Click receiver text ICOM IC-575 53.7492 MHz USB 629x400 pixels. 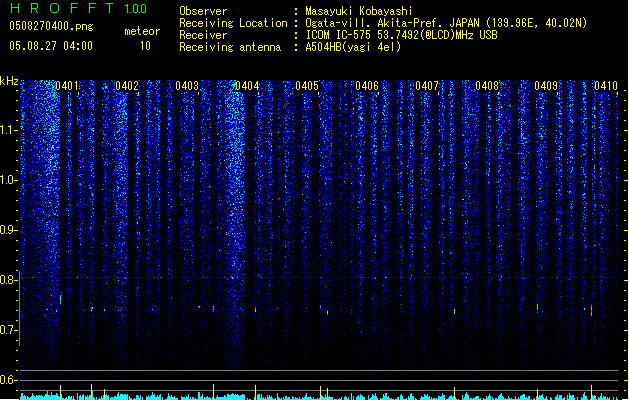[401, 35]
